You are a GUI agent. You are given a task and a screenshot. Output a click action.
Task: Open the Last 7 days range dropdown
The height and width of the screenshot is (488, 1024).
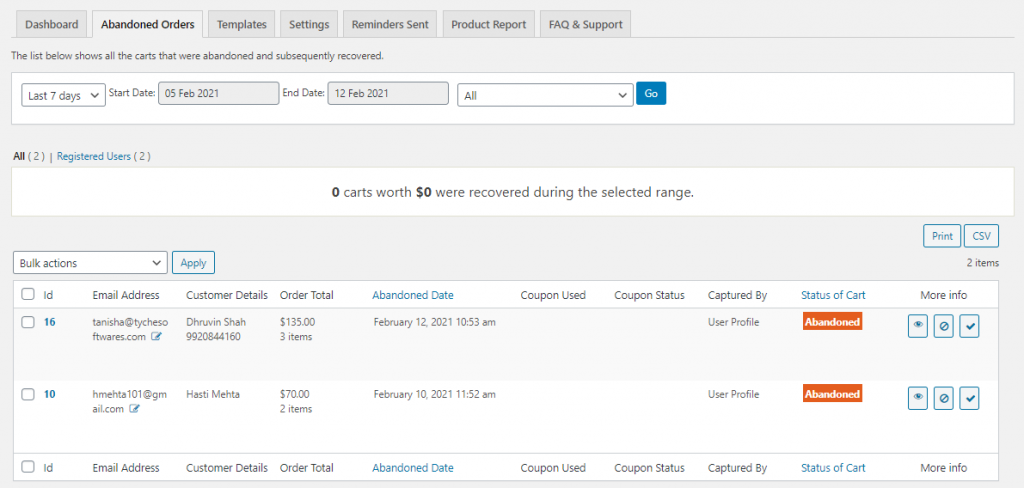tap(63, 95)
